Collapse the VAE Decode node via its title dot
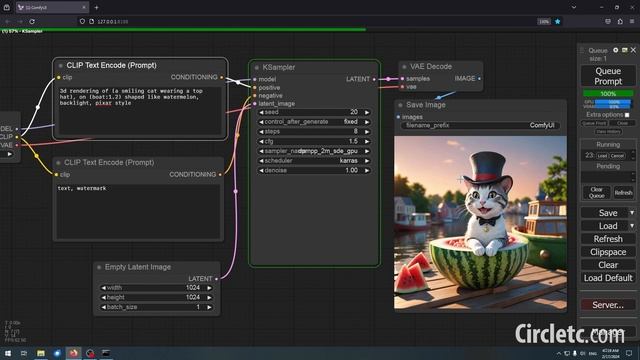The image size is (640, 360). point(404,67)
